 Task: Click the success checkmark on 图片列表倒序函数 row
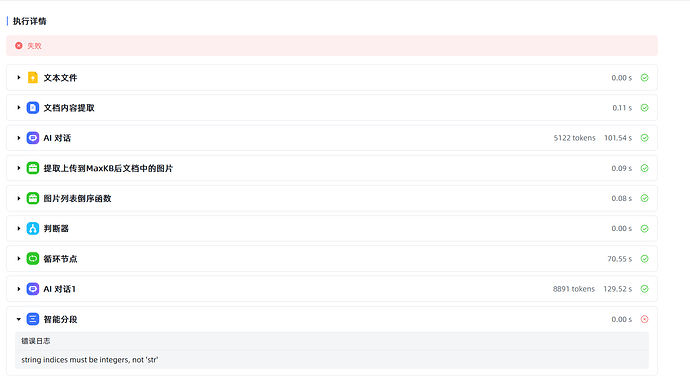pyautogui.click(x=644, y=198)
